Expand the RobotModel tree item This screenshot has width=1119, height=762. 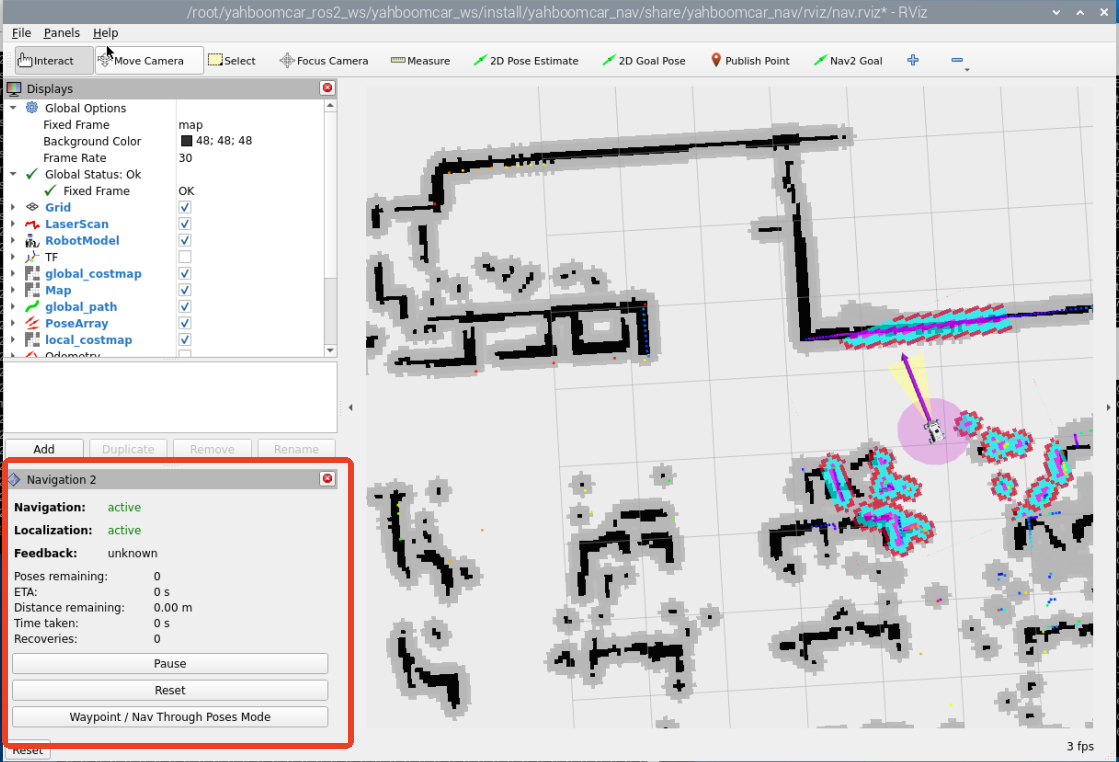[13, 241]
